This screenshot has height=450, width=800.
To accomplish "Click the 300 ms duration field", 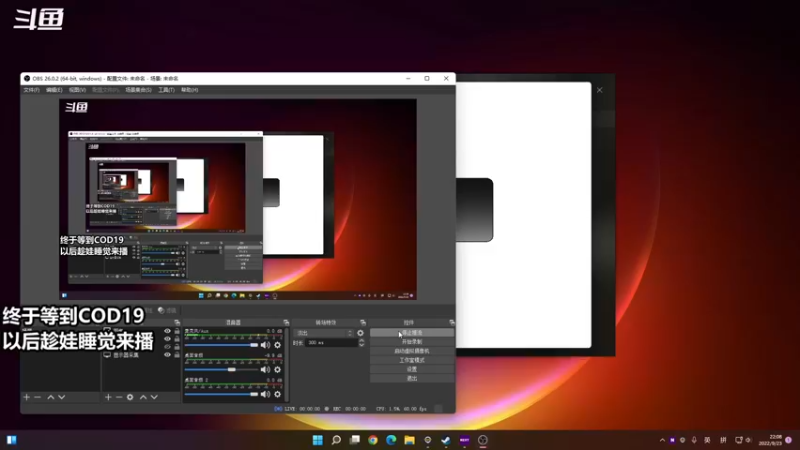I will click(x=332, y=343).
